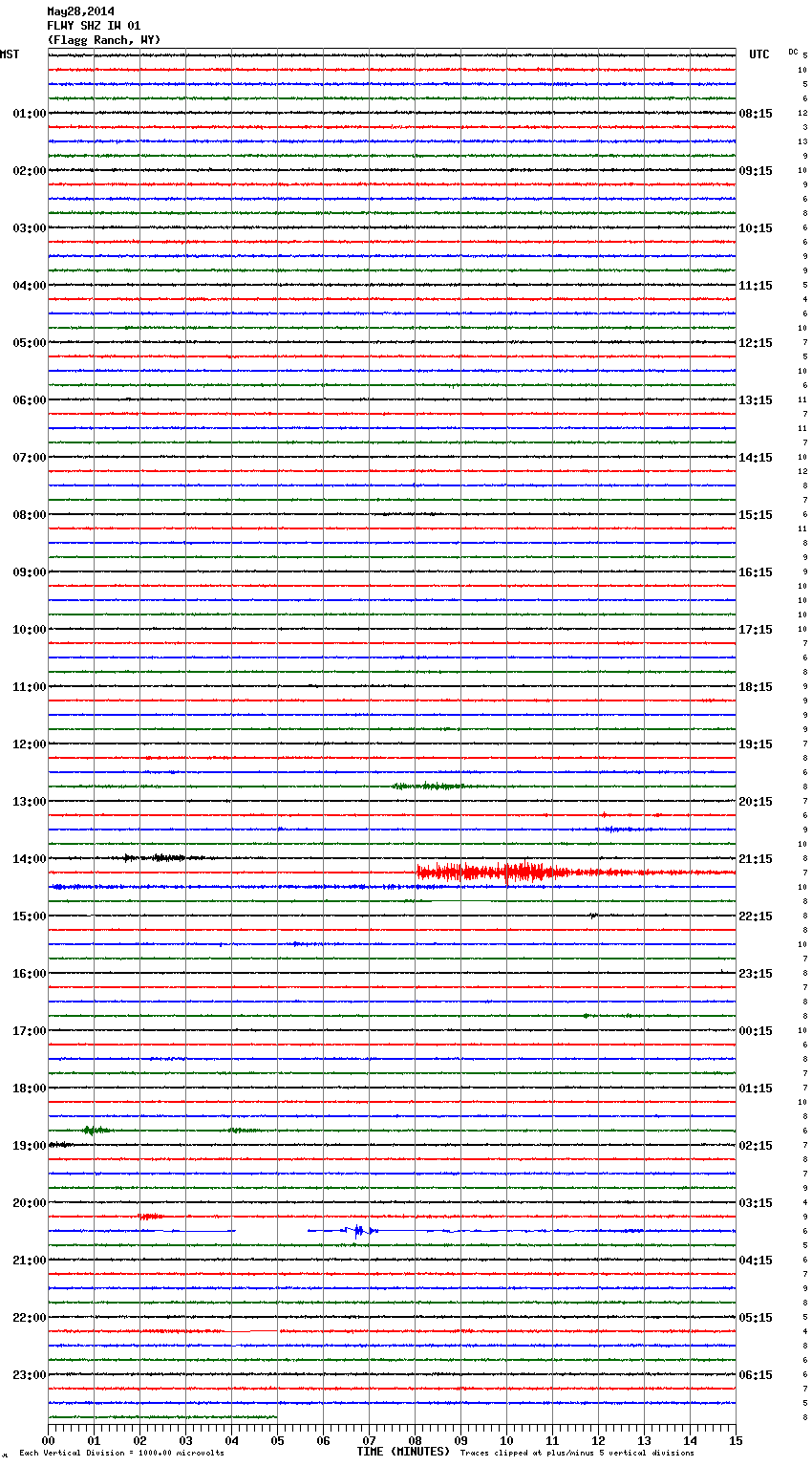Click the 10:15 UTC time label
The height and width of the screenshot is (1466, 812).
click(756, 228)
